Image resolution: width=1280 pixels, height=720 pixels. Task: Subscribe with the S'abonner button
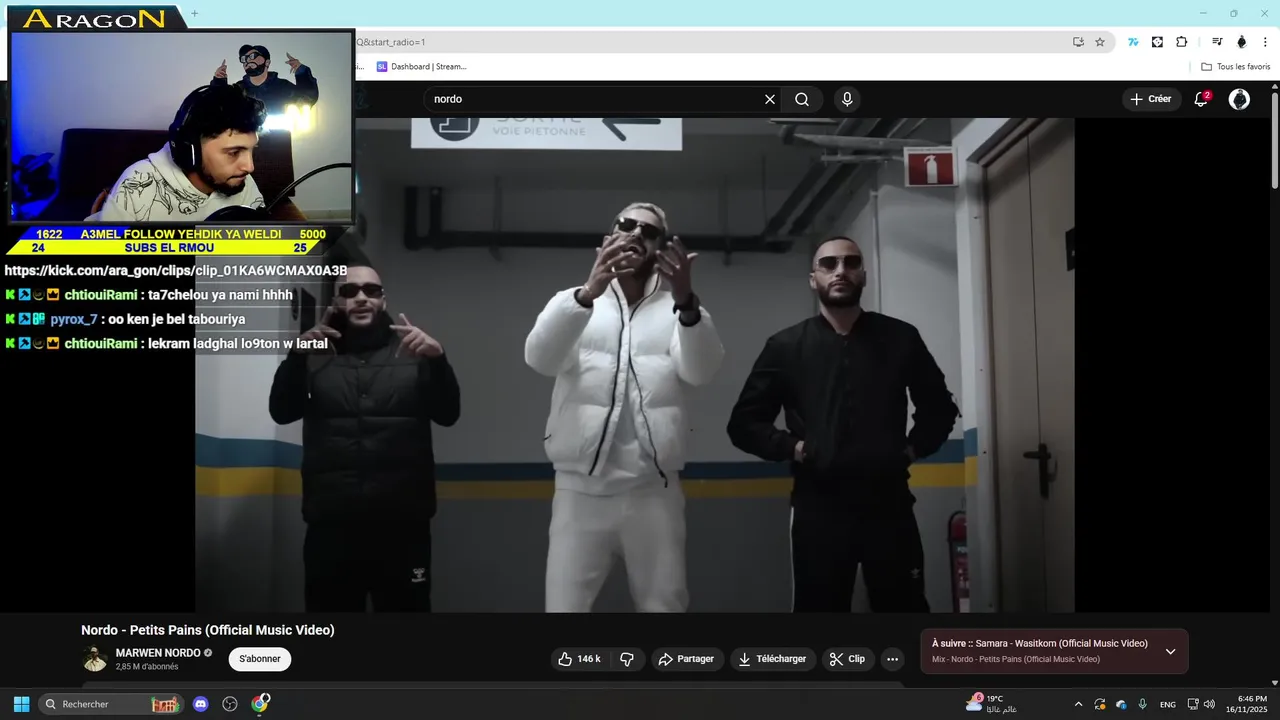[260, 659]
